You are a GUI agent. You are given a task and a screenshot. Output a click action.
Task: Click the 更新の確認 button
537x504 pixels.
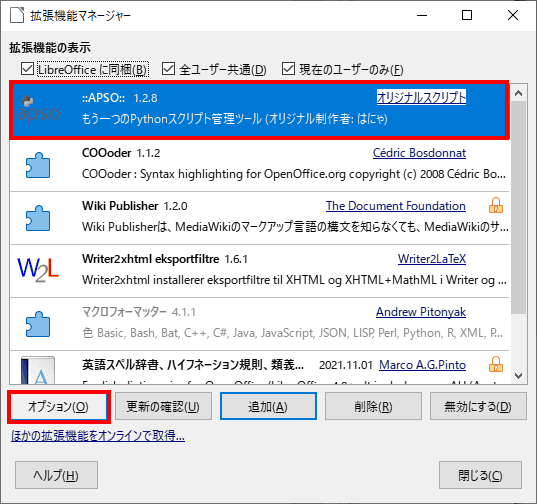(x=163, y=406)
